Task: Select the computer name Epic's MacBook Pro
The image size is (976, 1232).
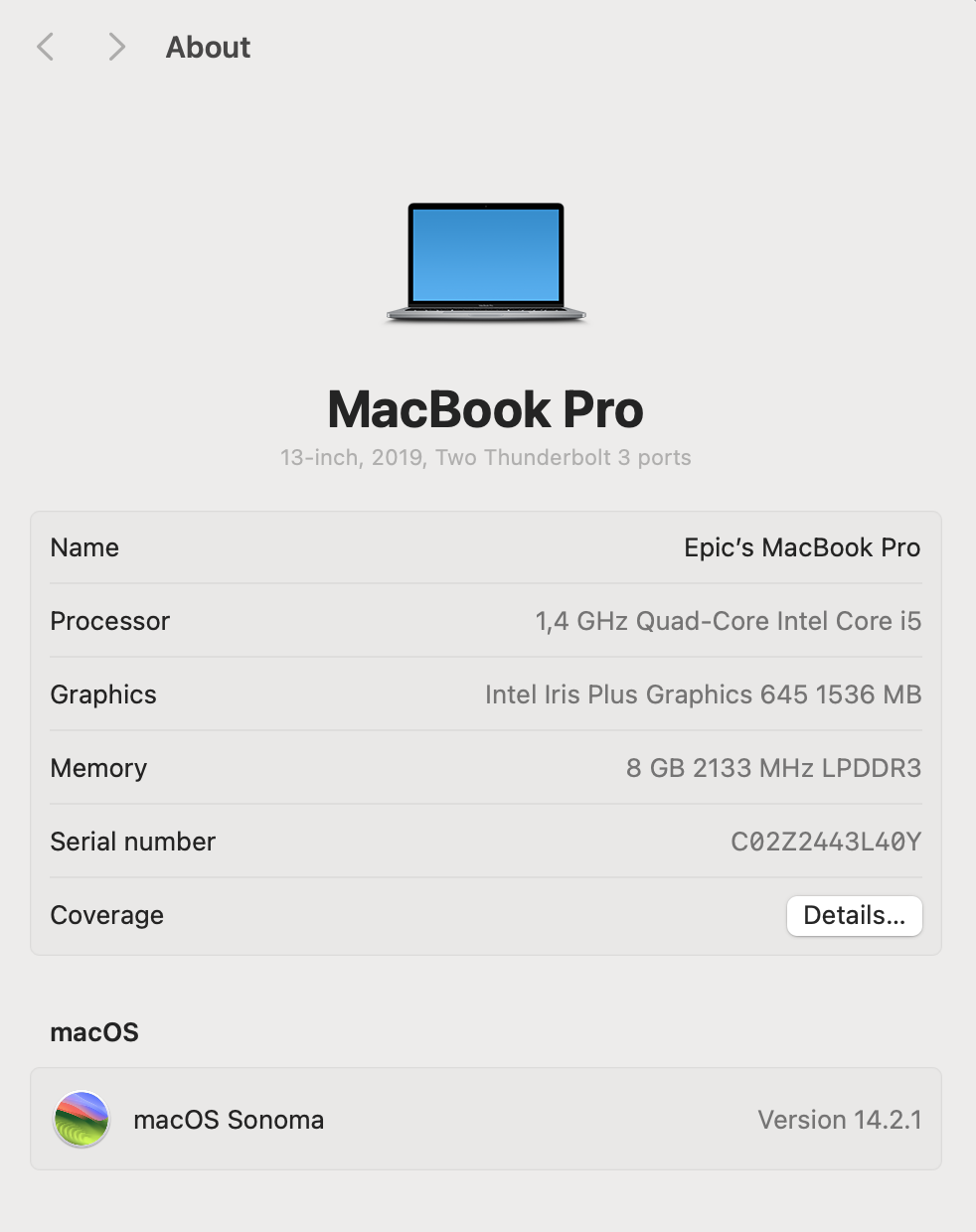Action: point(802,547)
